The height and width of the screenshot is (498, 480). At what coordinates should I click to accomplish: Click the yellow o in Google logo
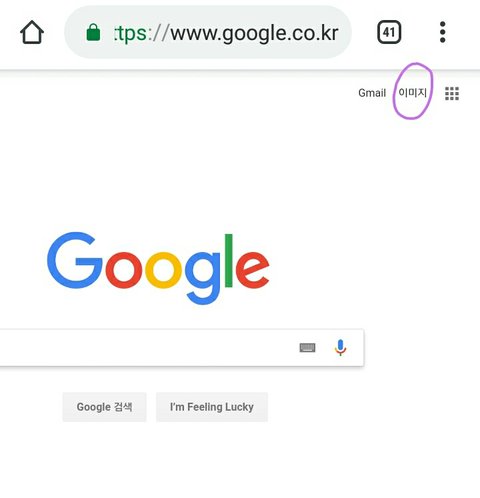coord(163,270)
